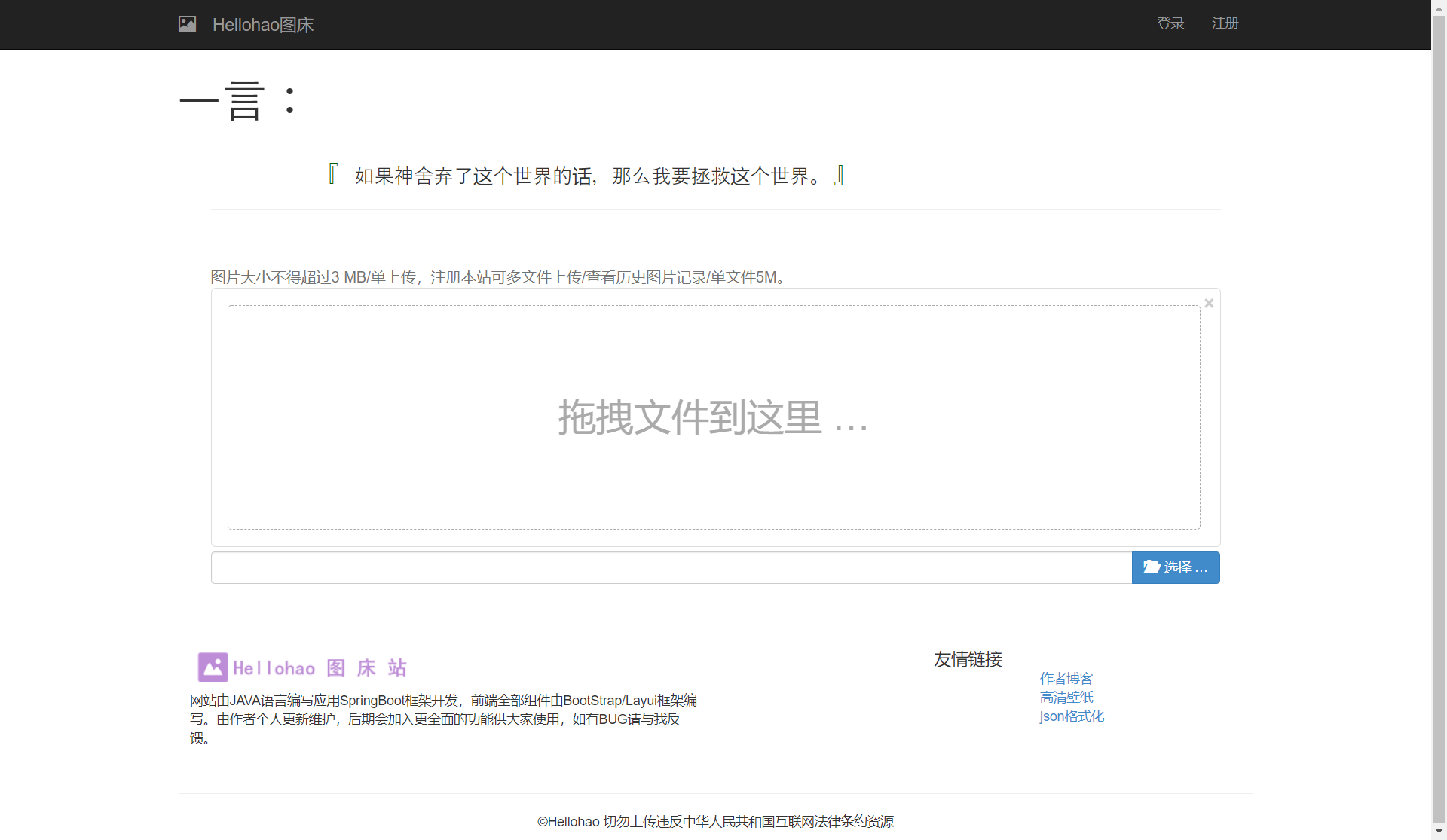
Task: Click the file name caption field
Action: [671, 568]
